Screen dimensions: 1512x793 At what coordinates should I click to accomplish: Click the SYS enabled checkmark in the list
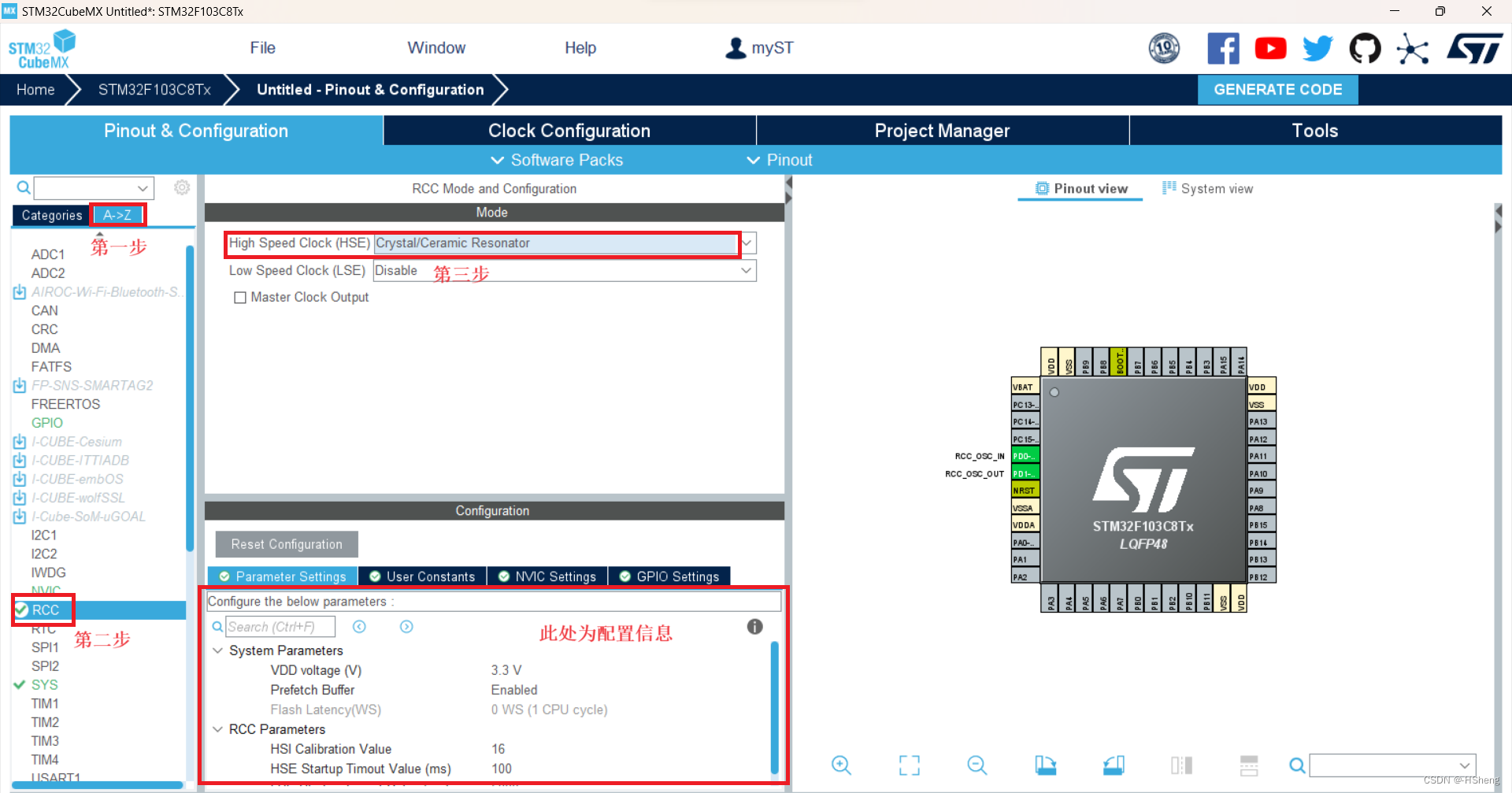(20, 684)
